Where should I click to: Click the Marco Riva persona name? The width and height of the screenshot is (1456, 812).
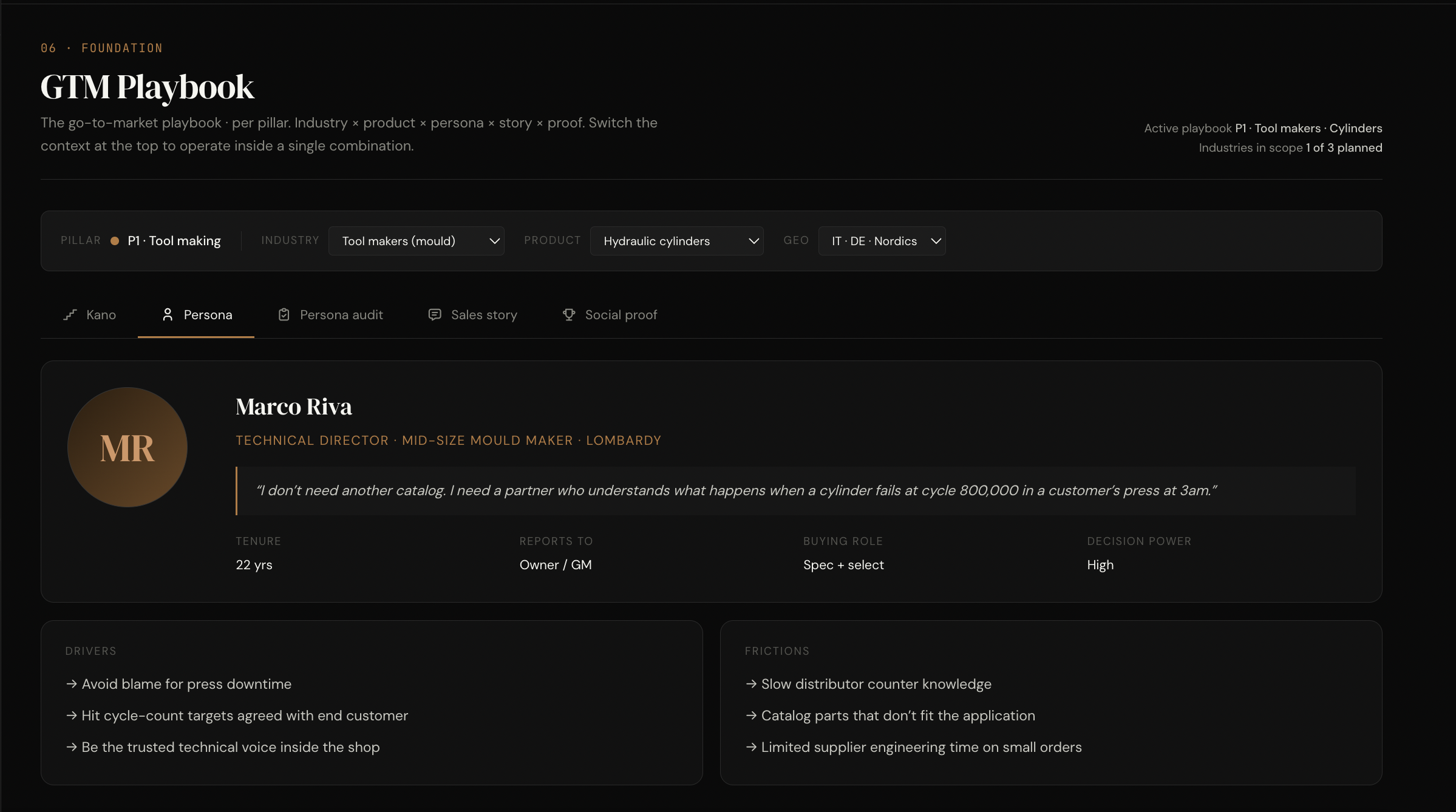294,407
